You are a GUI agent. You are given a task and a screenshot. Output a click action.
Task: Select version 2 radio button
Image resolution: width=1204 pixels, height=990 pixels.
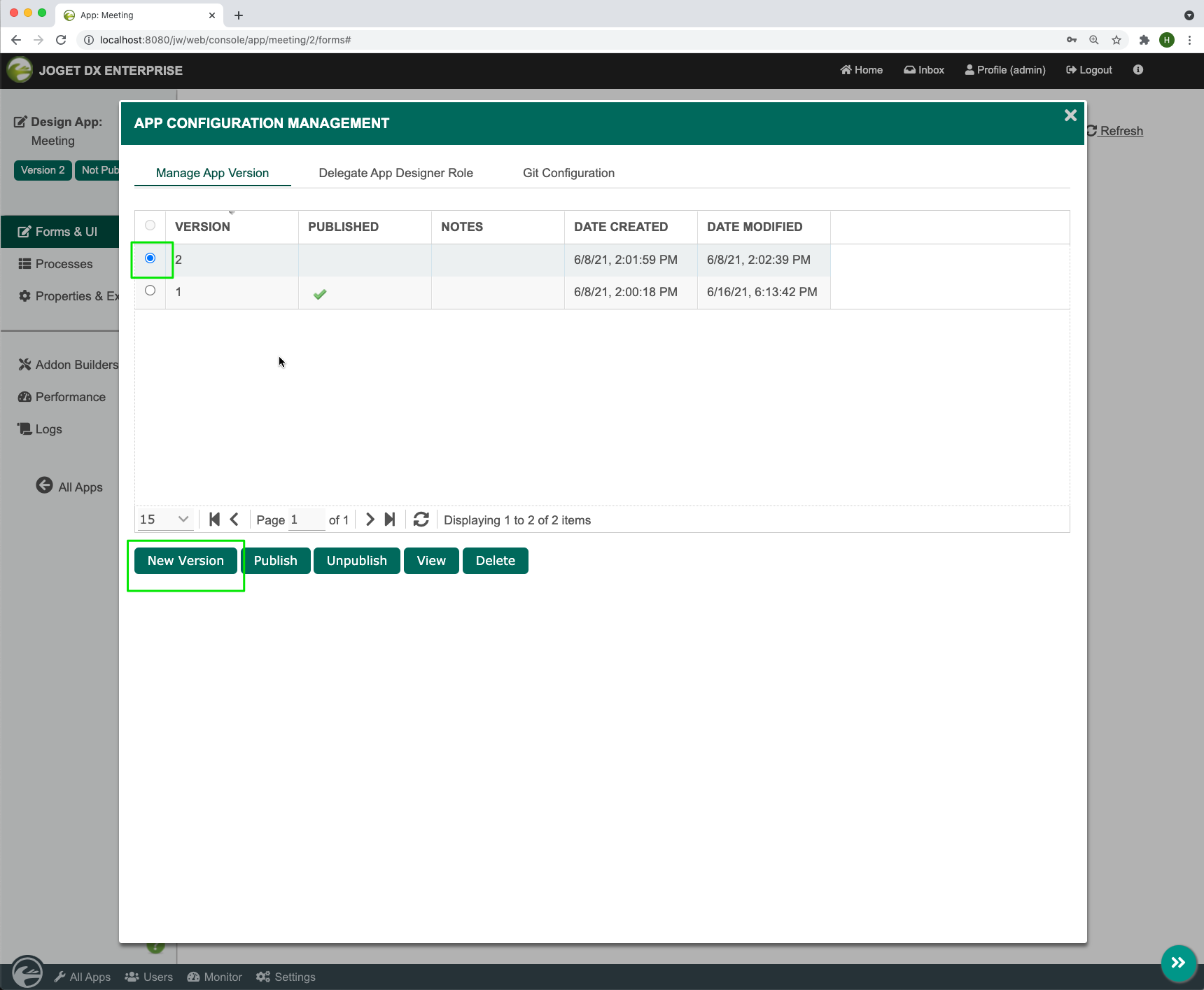150,258
